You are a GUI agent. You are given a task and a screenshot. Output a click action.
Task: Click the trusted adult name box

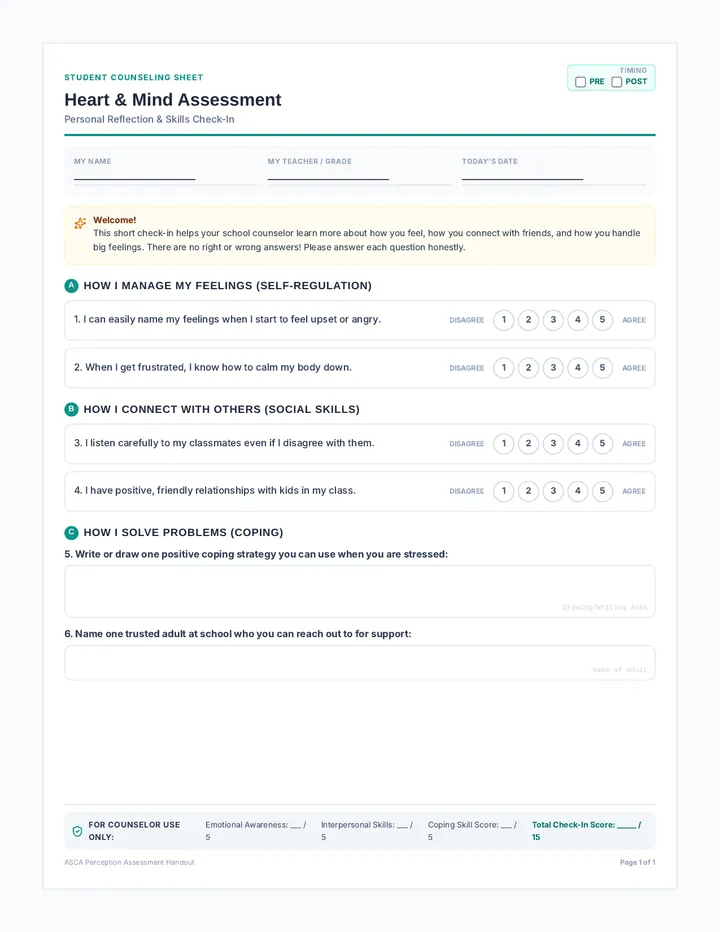click(x=360, y=663)
